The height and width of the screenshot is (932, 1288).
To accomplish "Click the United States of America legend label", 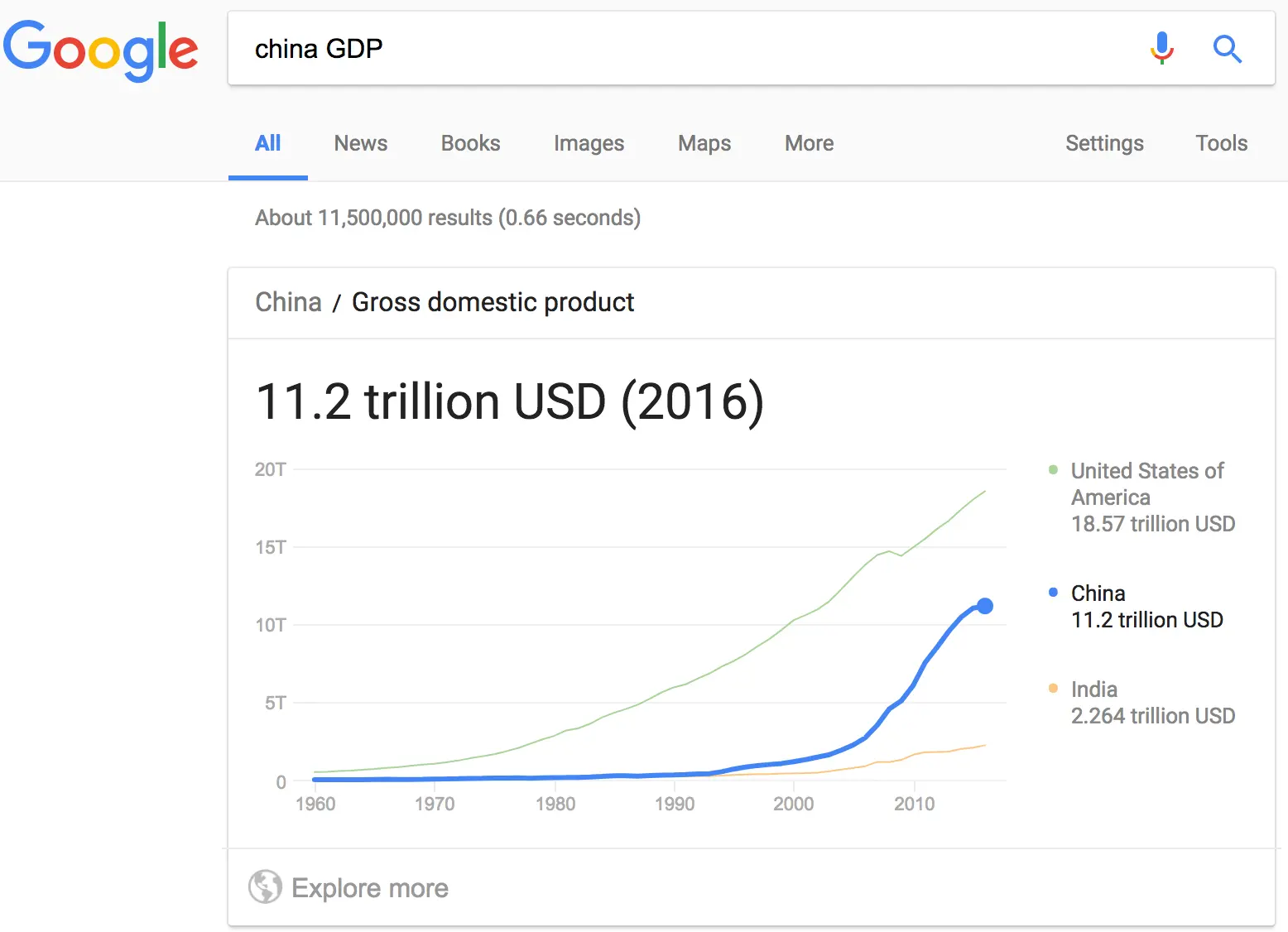I will 1146,483.
